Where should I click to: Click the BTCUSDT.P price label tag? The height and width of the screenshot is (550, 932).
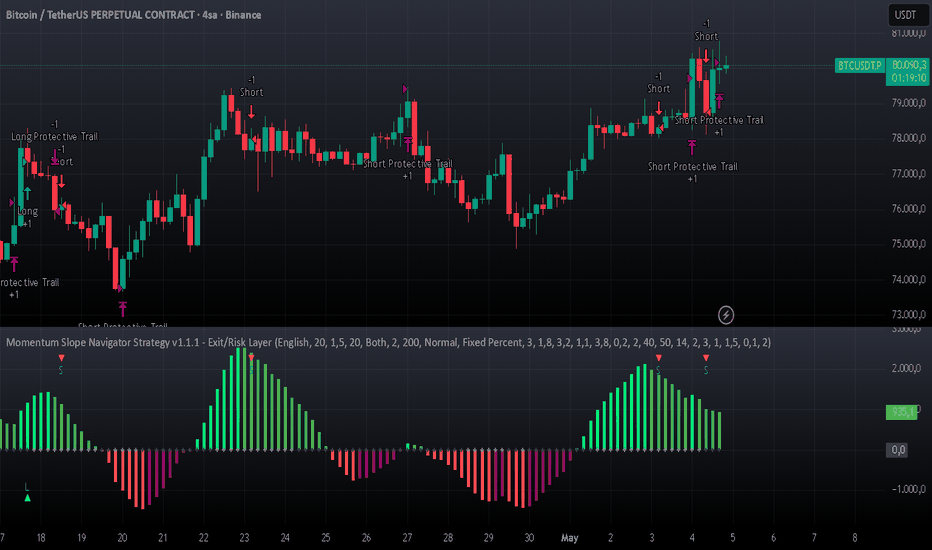(859, 65)
